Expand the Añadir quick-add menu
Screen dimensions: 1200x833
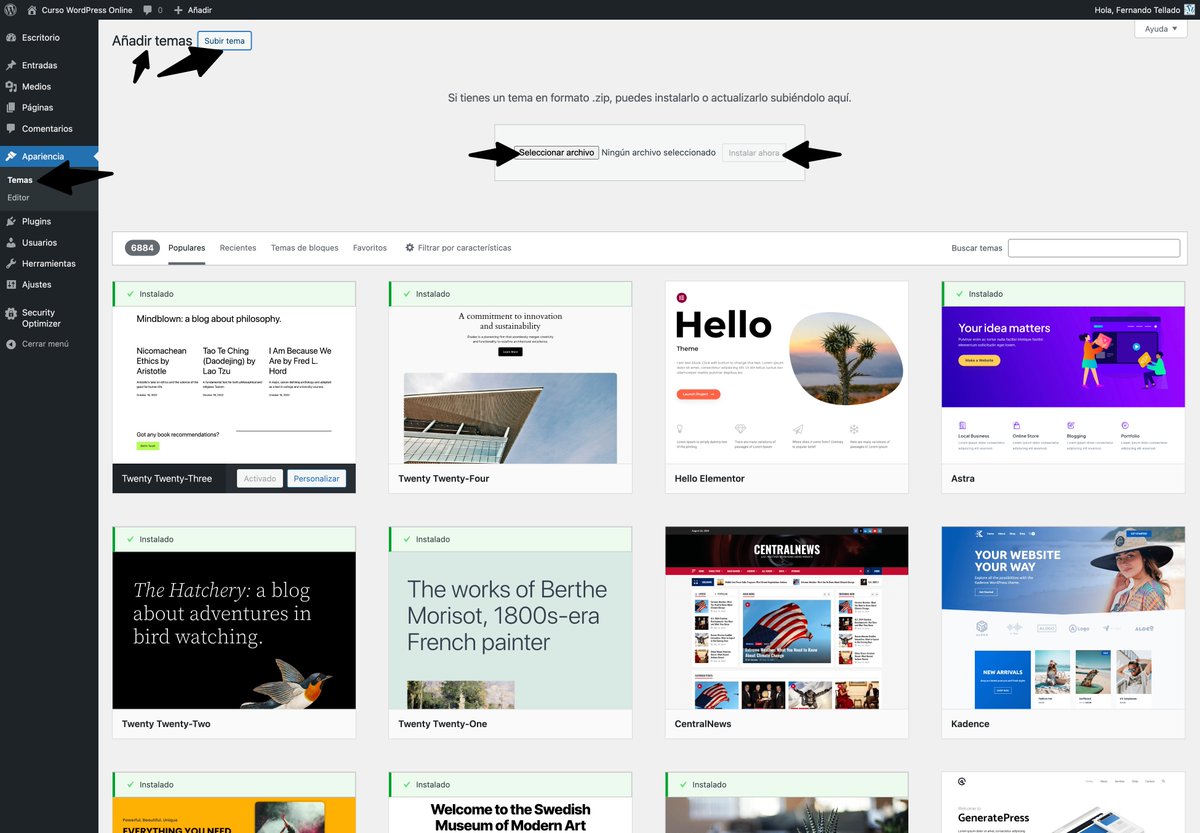click(x=191, y=9)
